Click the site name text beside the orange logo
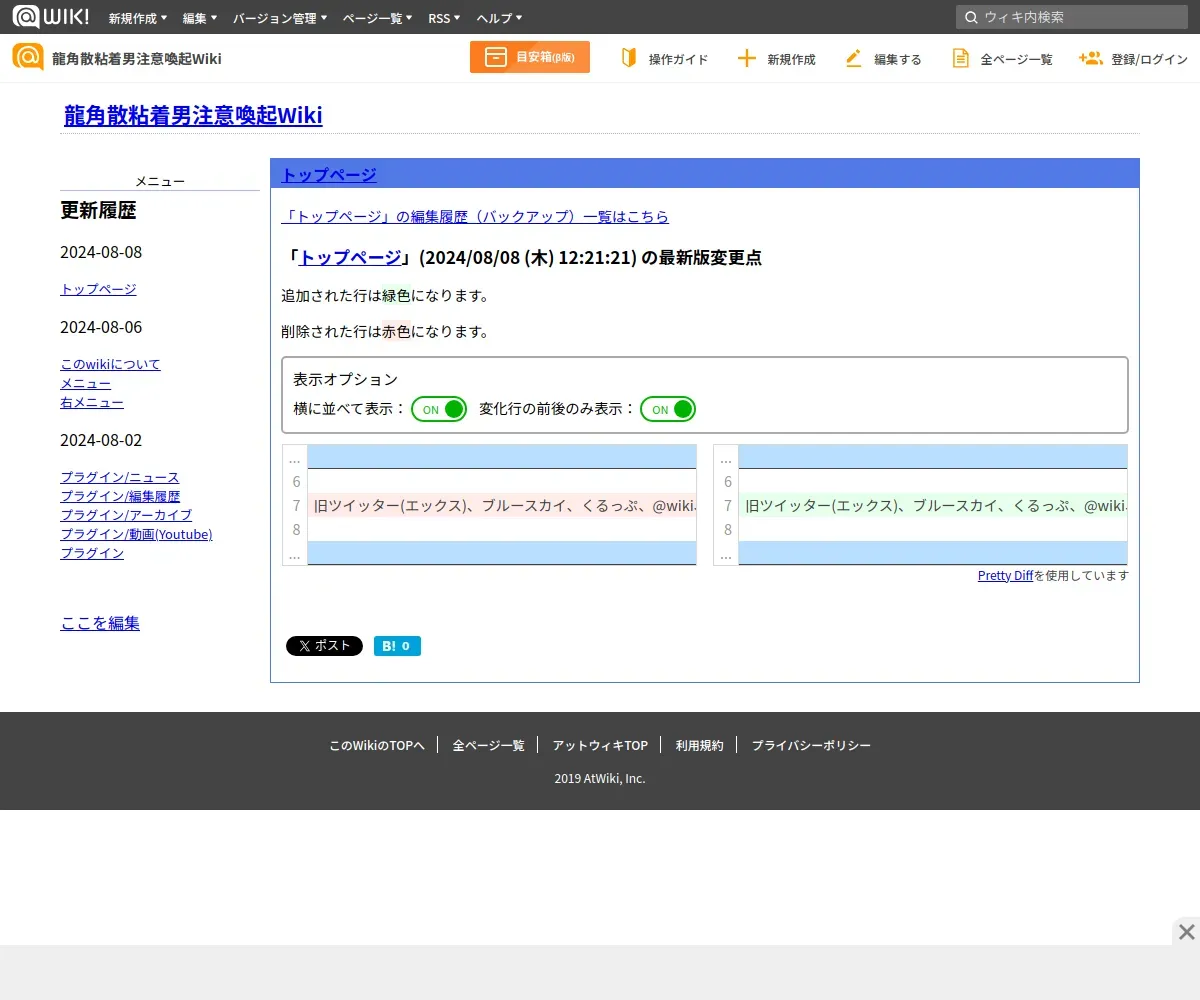The width and height of the screenshot is (1200, 1000). point(137,58)
